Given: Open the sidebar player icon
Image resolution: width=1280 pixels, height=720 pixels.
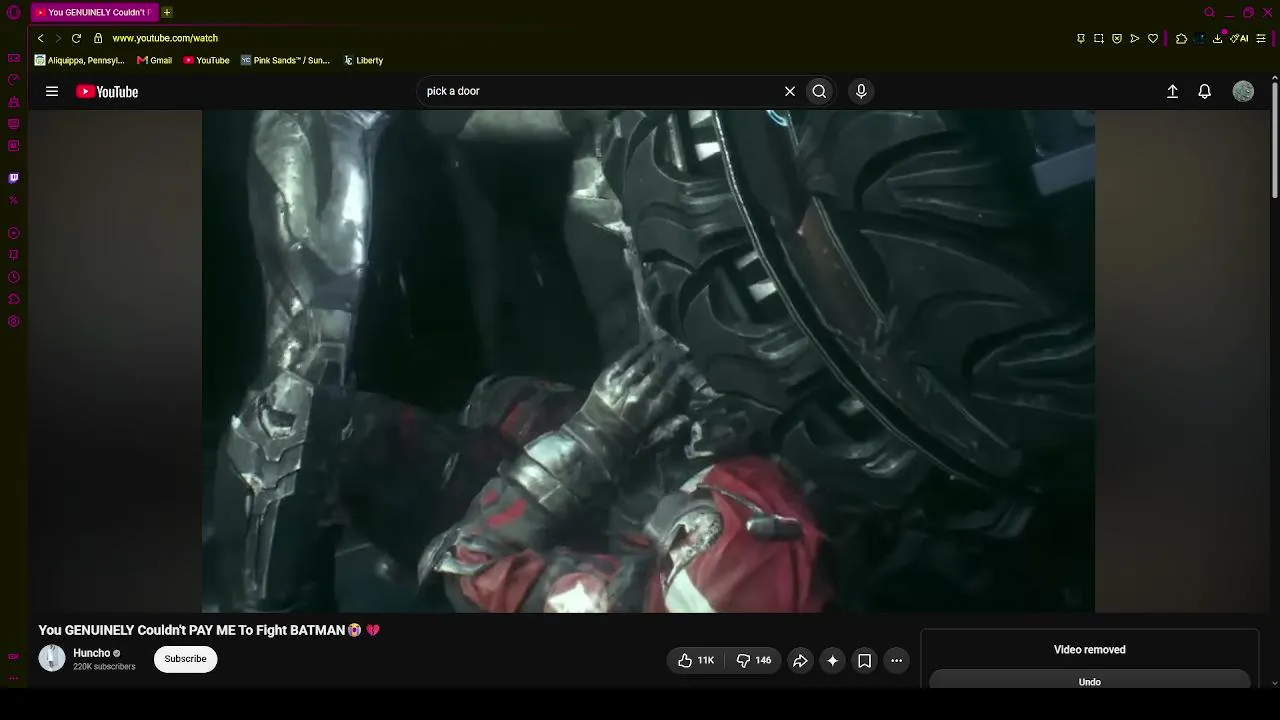Looking at the screenshot, I should tap(13, 233).
